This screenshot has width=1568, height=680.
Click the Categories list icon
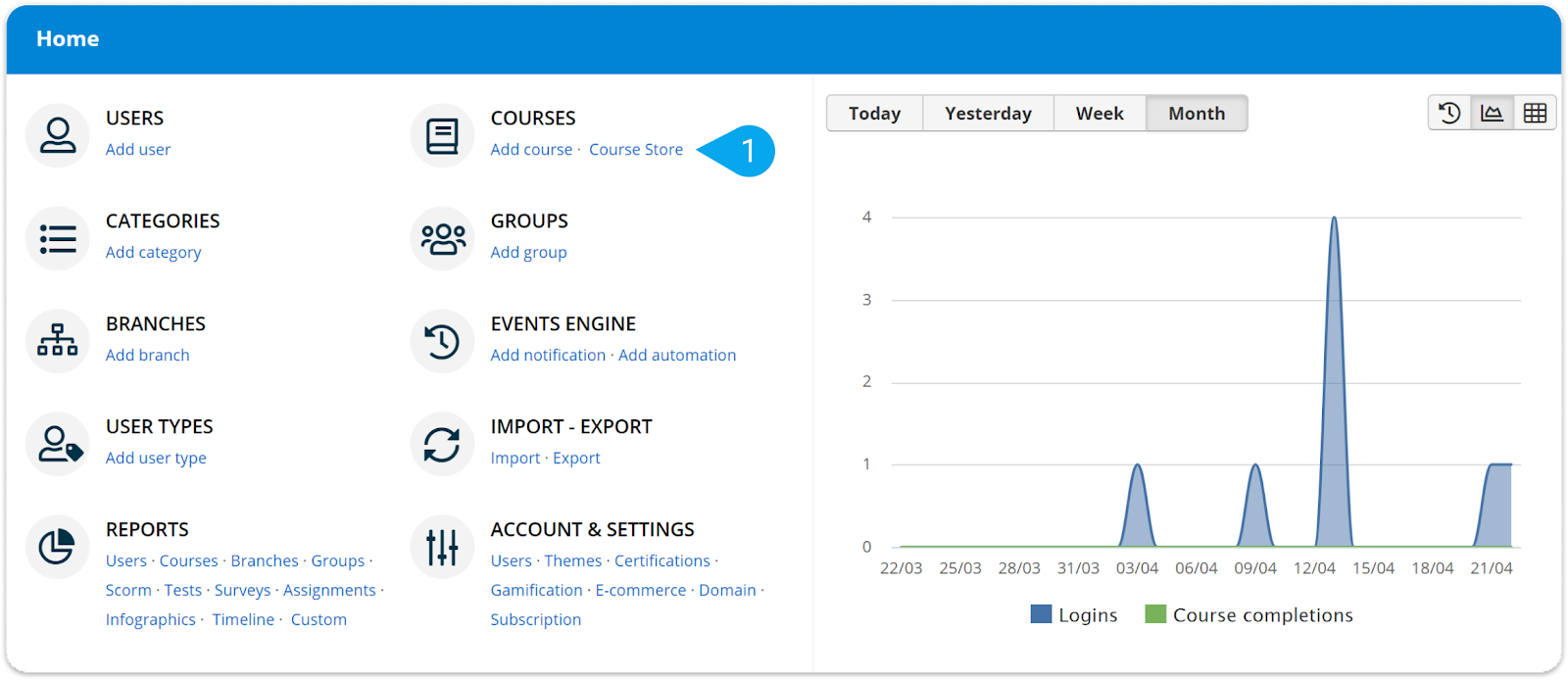tap(58, 238)
